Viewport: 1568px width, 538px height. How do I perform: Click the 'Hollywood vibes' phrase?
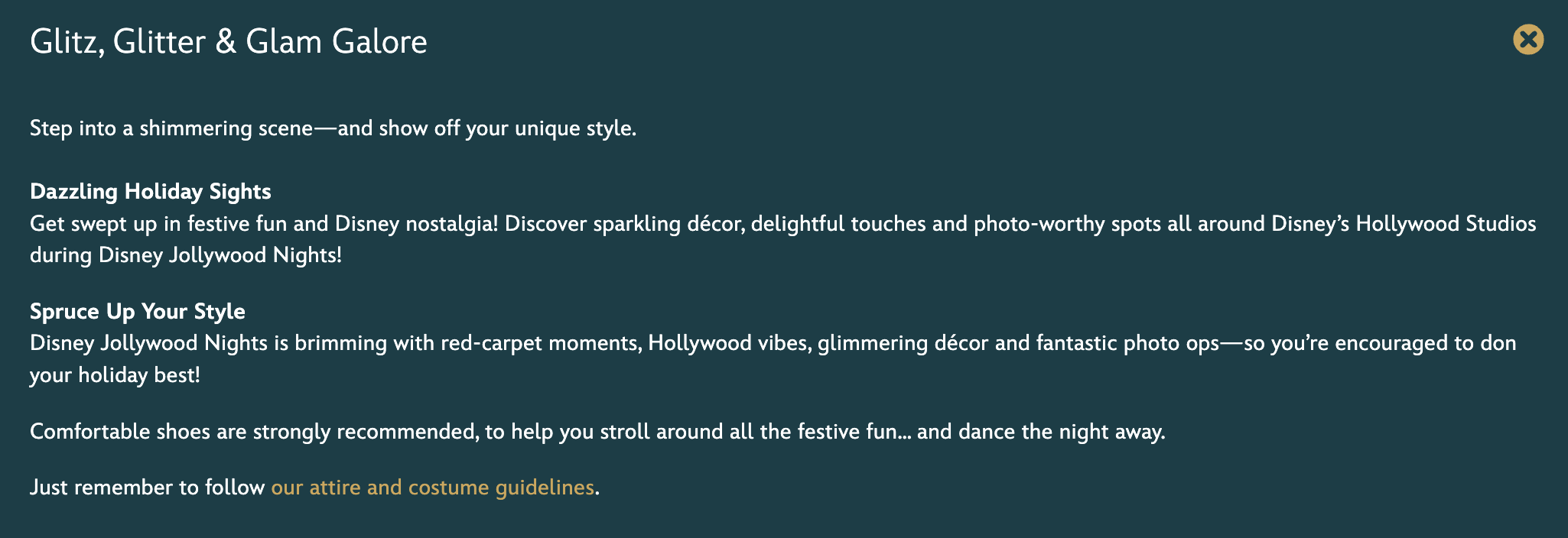pos(728,343)
